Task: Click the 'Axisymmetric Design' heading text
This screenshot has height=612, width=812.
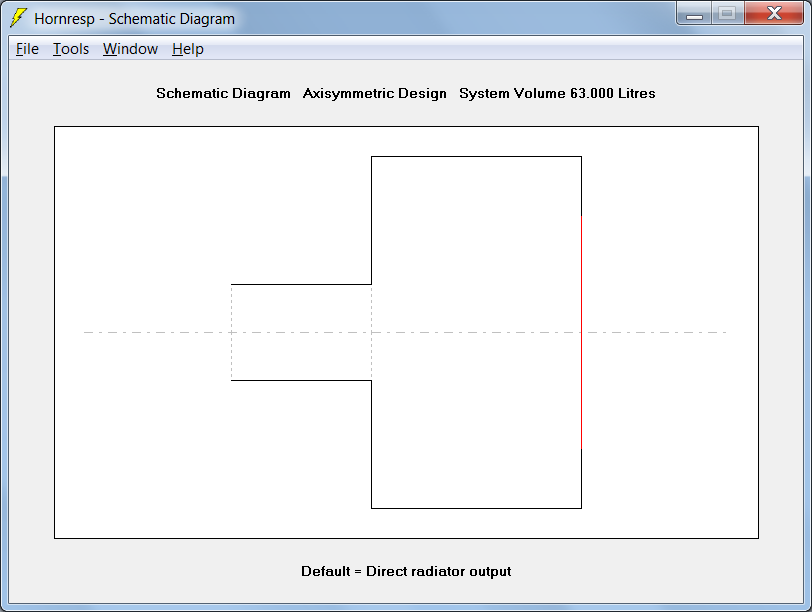Action: [374, 93]
